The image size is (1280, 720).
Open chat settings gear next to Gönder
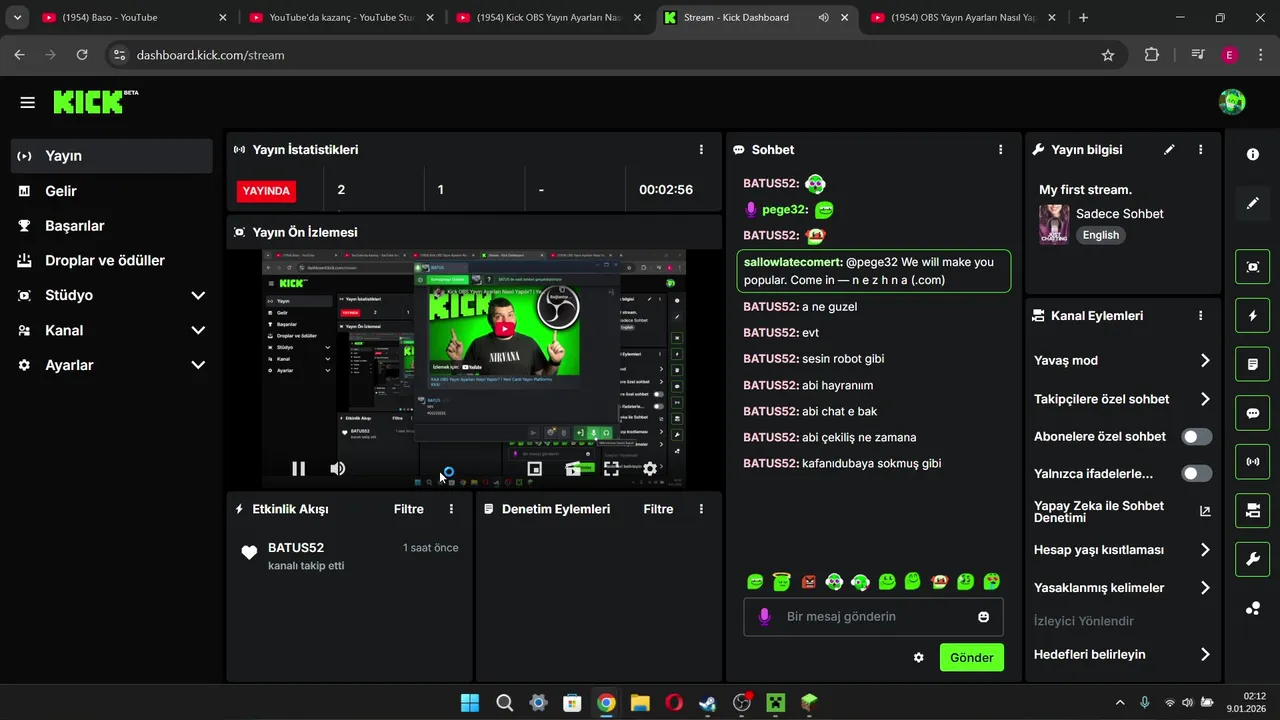tap(919, 657)
